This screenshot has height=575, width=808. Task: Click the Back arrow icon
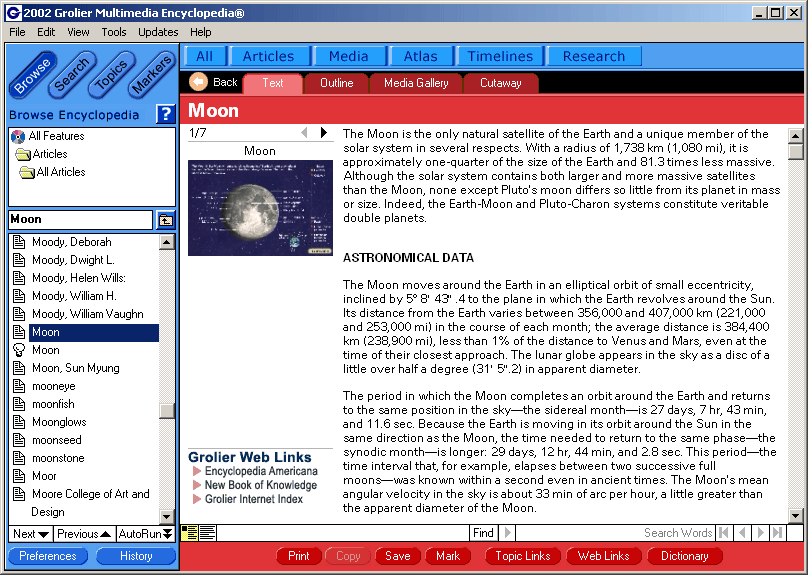tap(198, 82)
